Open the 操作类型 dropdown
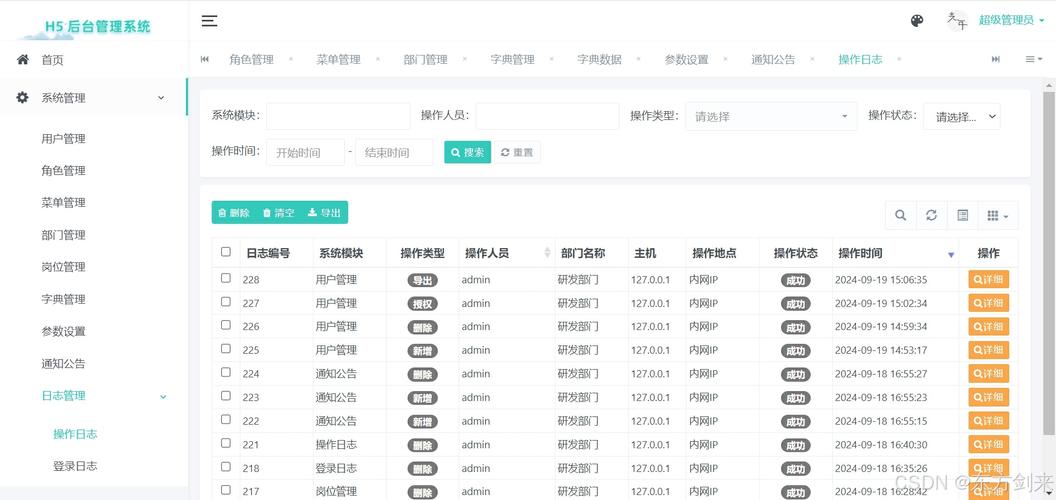The height and width of the screenshot is (500, 1056). (771, 117)
